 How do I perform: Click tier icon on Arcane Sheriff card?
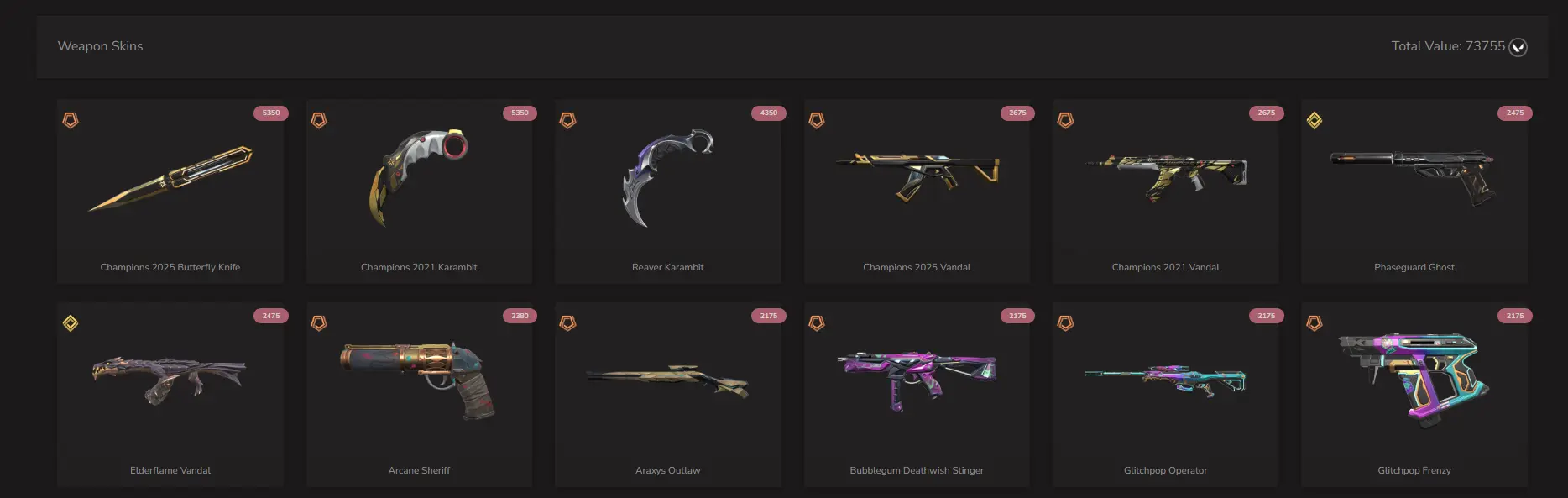point(319,323)
